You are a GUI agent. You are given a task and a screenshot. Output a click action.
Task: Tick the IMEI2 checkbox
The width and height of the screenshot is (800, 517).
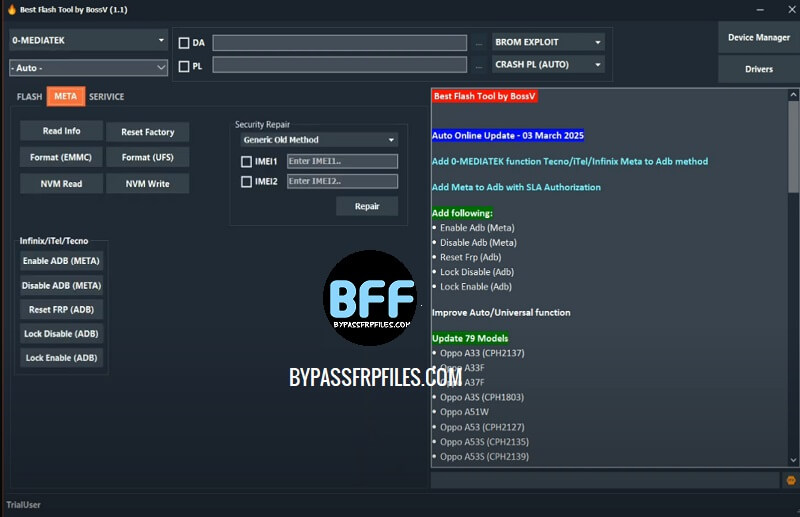point(247,182)
